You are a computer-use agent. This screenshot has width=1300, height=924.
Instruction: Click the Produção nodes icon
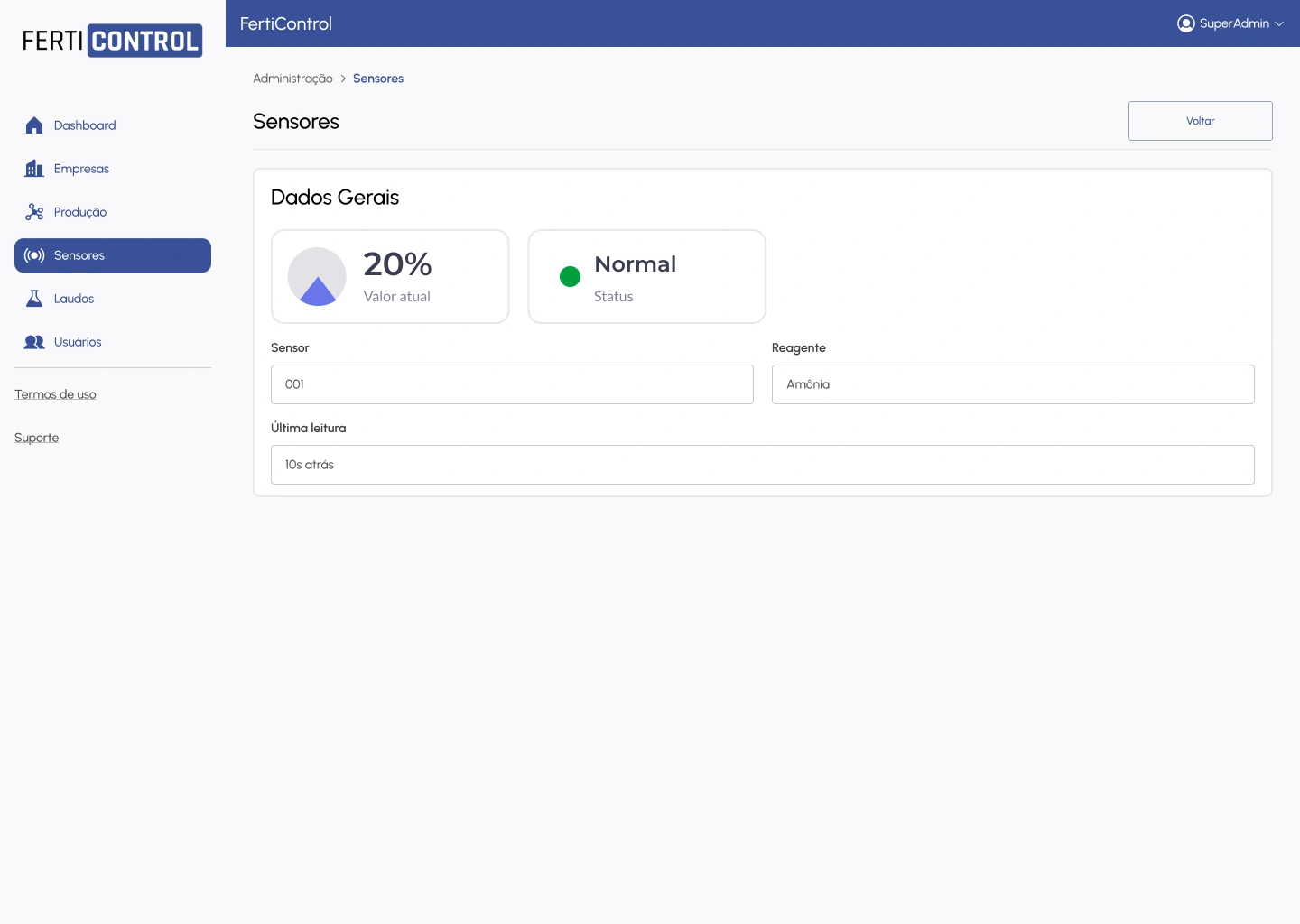(x=34, y=212)
